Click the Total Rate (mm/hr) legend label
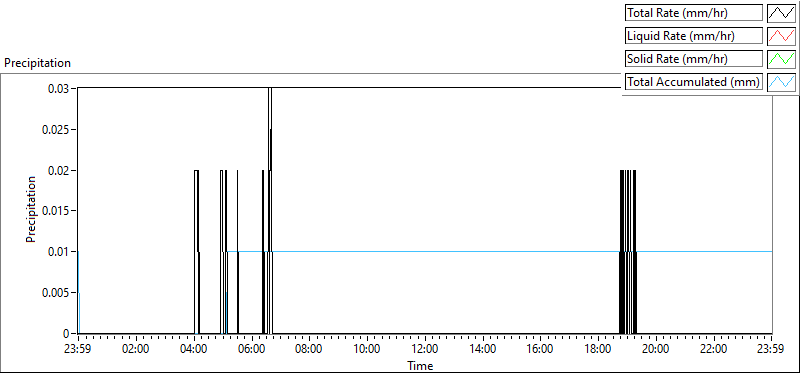 point(693,13)
